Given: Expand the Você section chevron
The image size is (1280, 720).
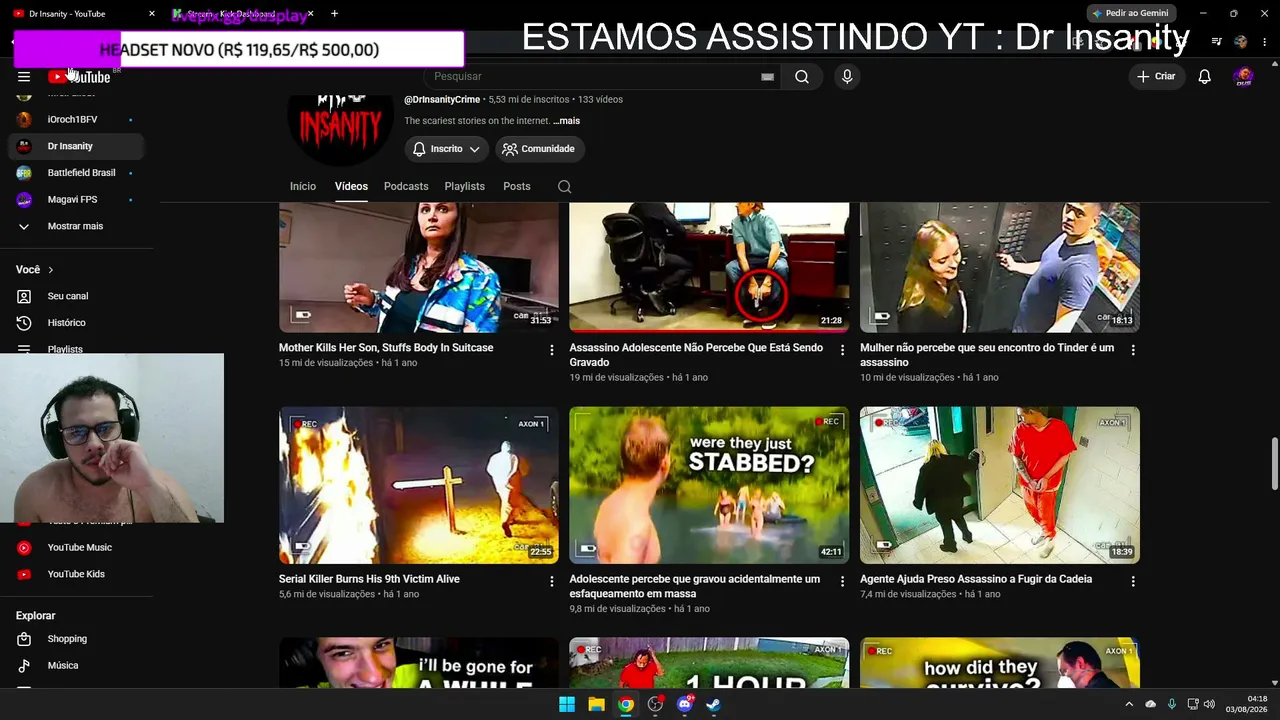Looking at the screenshot, I should tap(51, 270).
